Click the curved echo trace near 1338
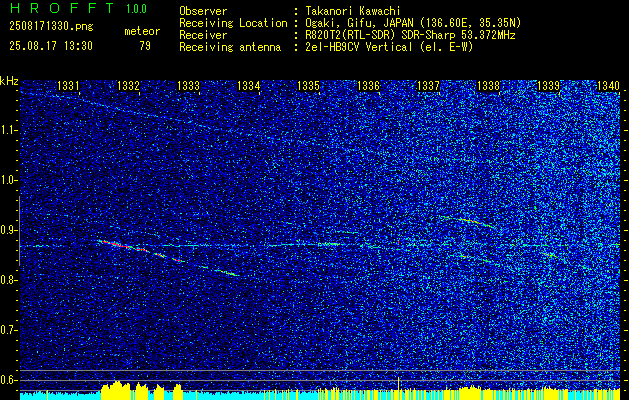This screenshot has width=629, height=400. coord(467,221)
